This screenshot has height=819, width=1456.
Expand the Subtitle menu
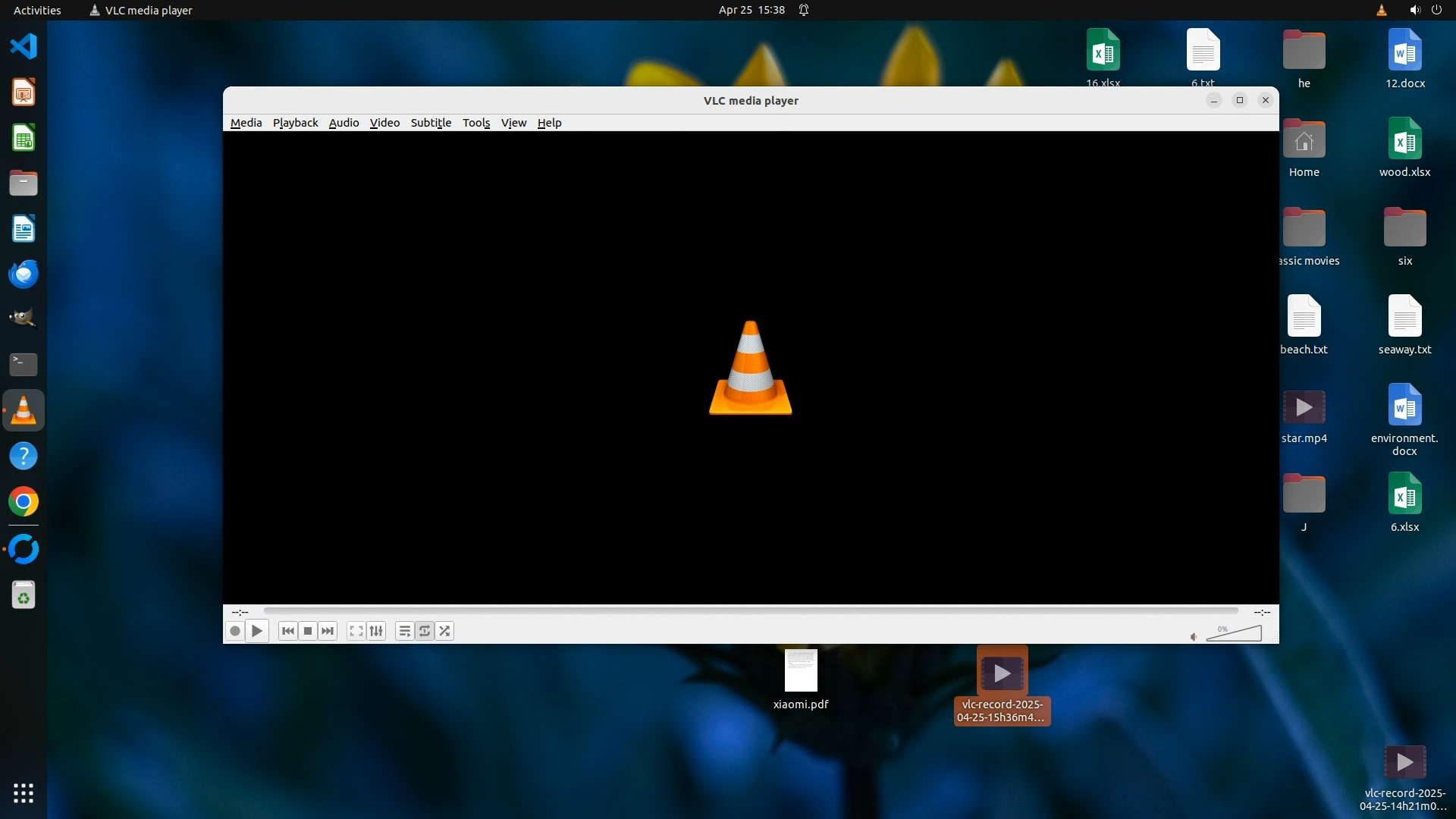431,123
